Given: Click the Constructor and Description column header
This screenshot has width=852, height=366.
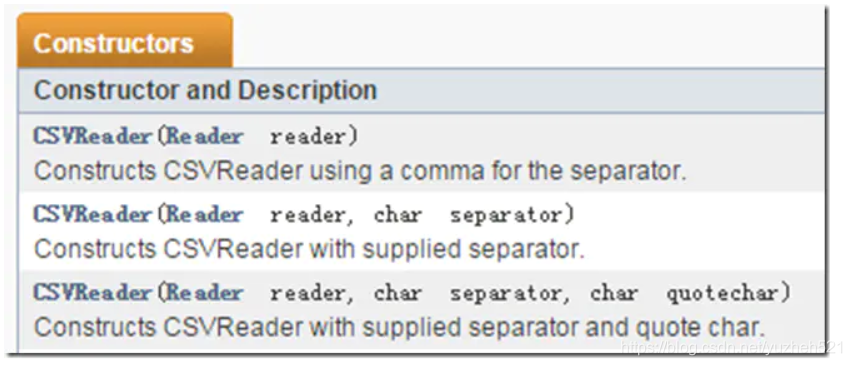Looking at the screenshot, I should pyautogui.click(x=205, y=90).
